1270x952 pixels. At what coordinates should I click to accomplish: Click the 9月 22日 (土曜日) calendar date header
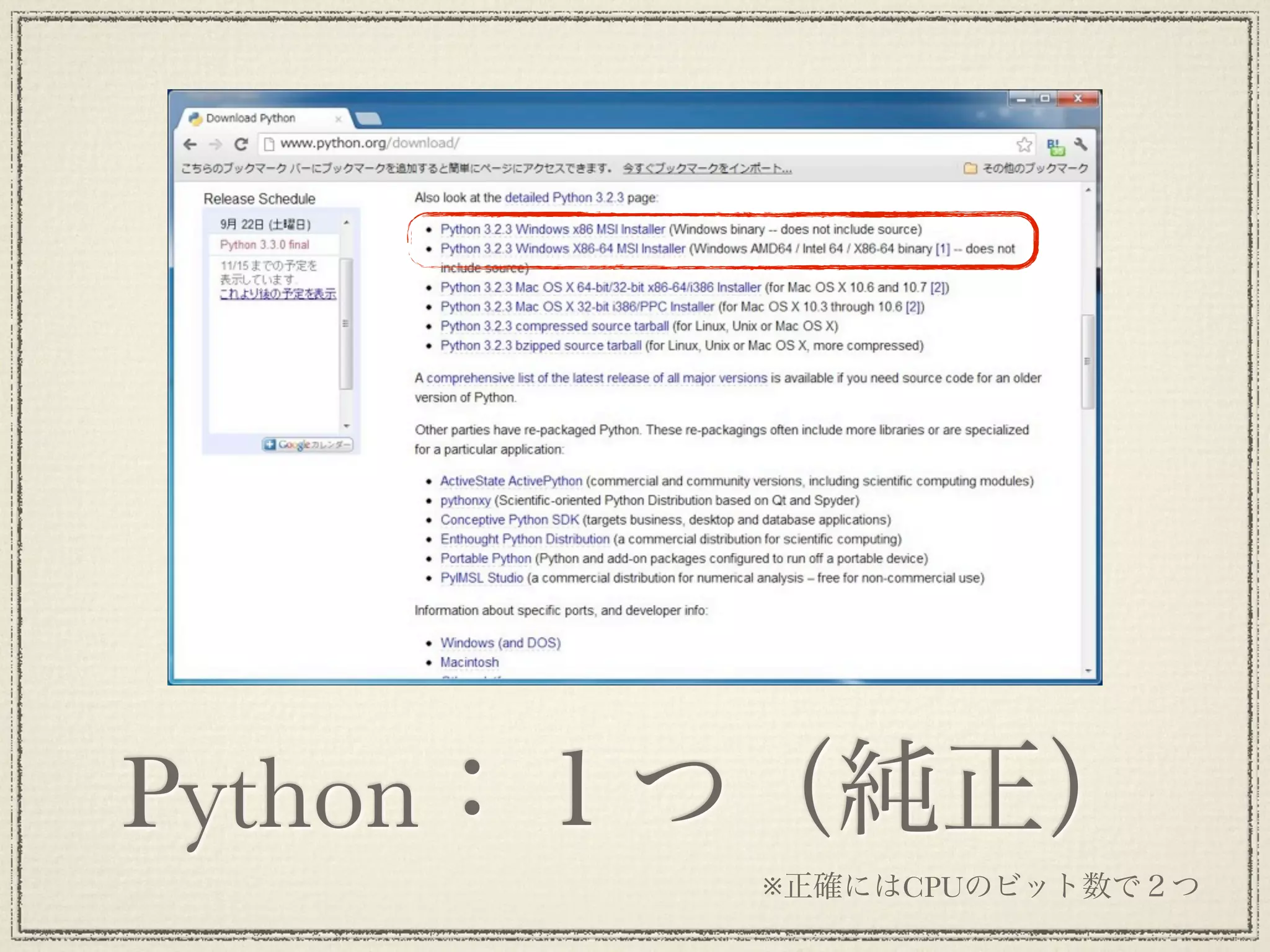point(265,224)
